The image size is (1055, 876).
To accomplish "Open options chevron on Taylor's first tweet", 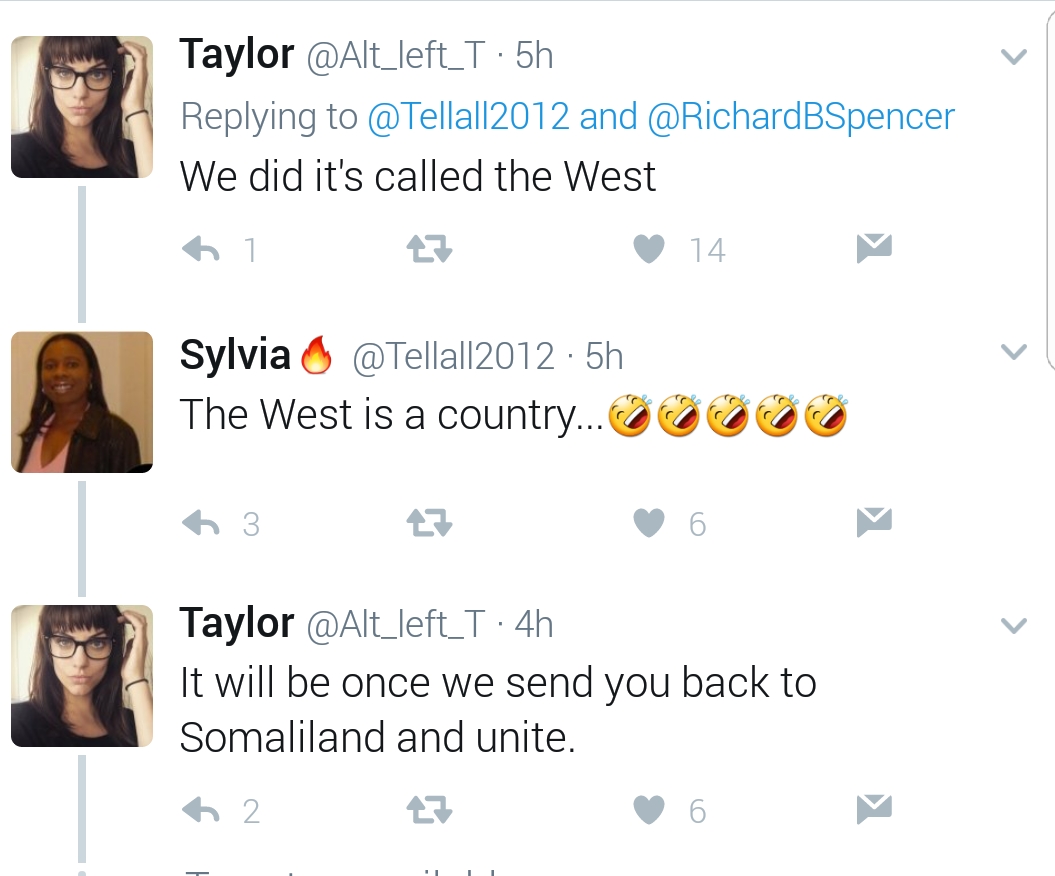I will (x=1014, y=57).
